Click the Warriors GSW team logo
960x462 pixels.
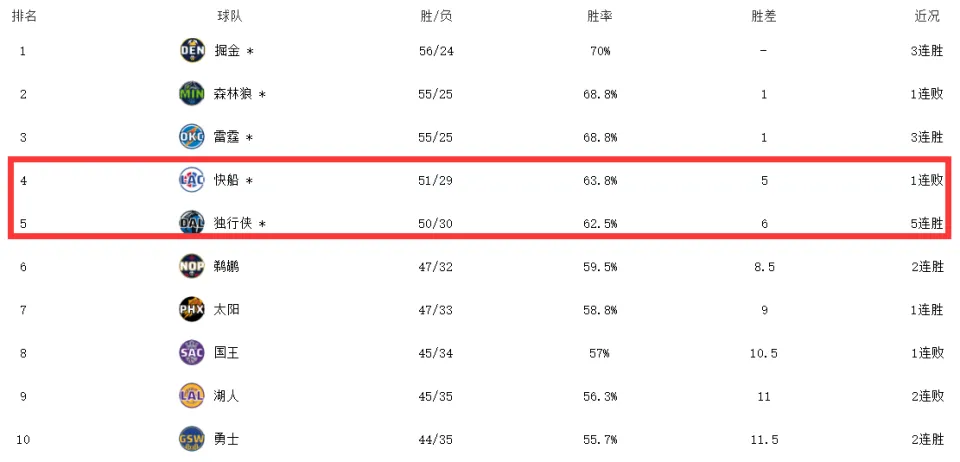[x=192, y=439]
